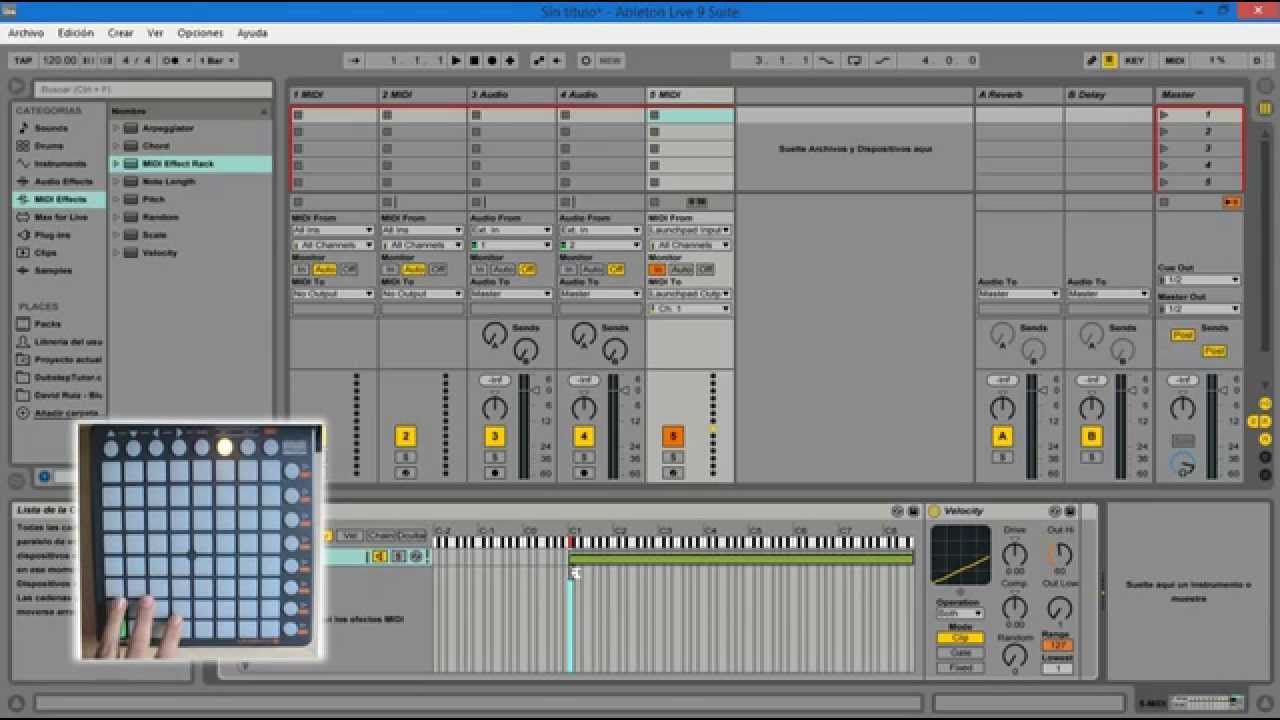Toggle the MIDI arrangement overdub plus button
Screen dimensions: 1280x720
(x=510, y=60)
